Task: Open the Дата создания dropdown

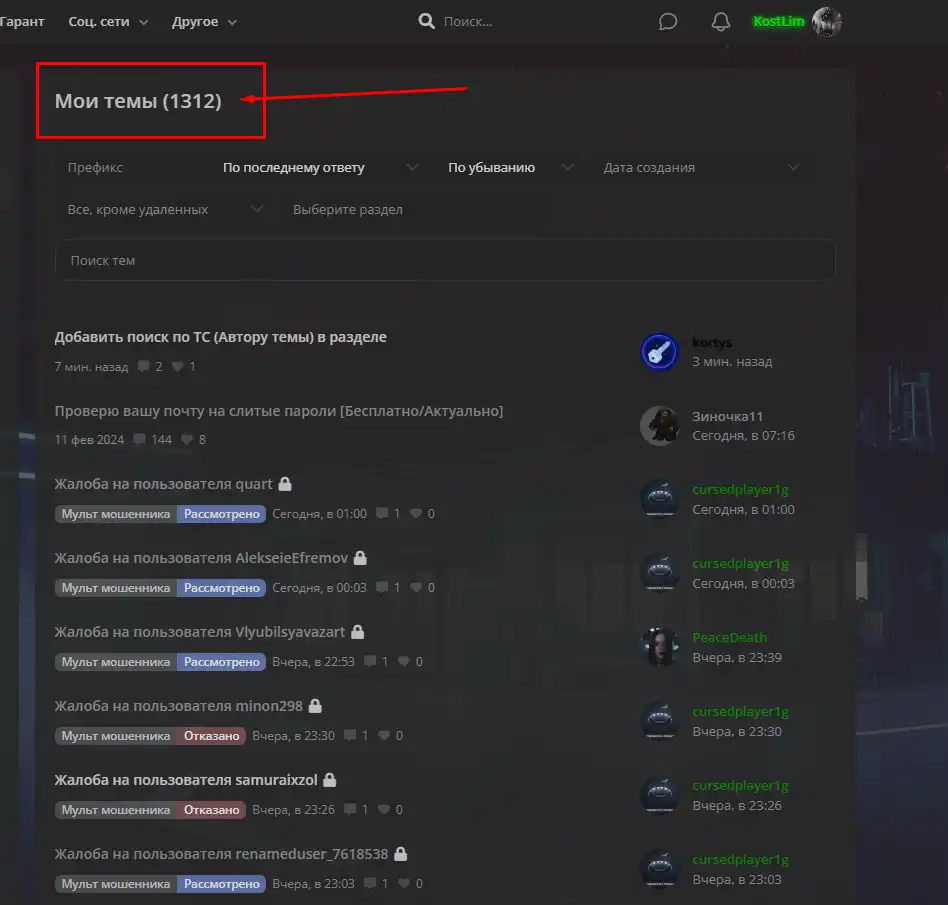Action: coord(701,167)
